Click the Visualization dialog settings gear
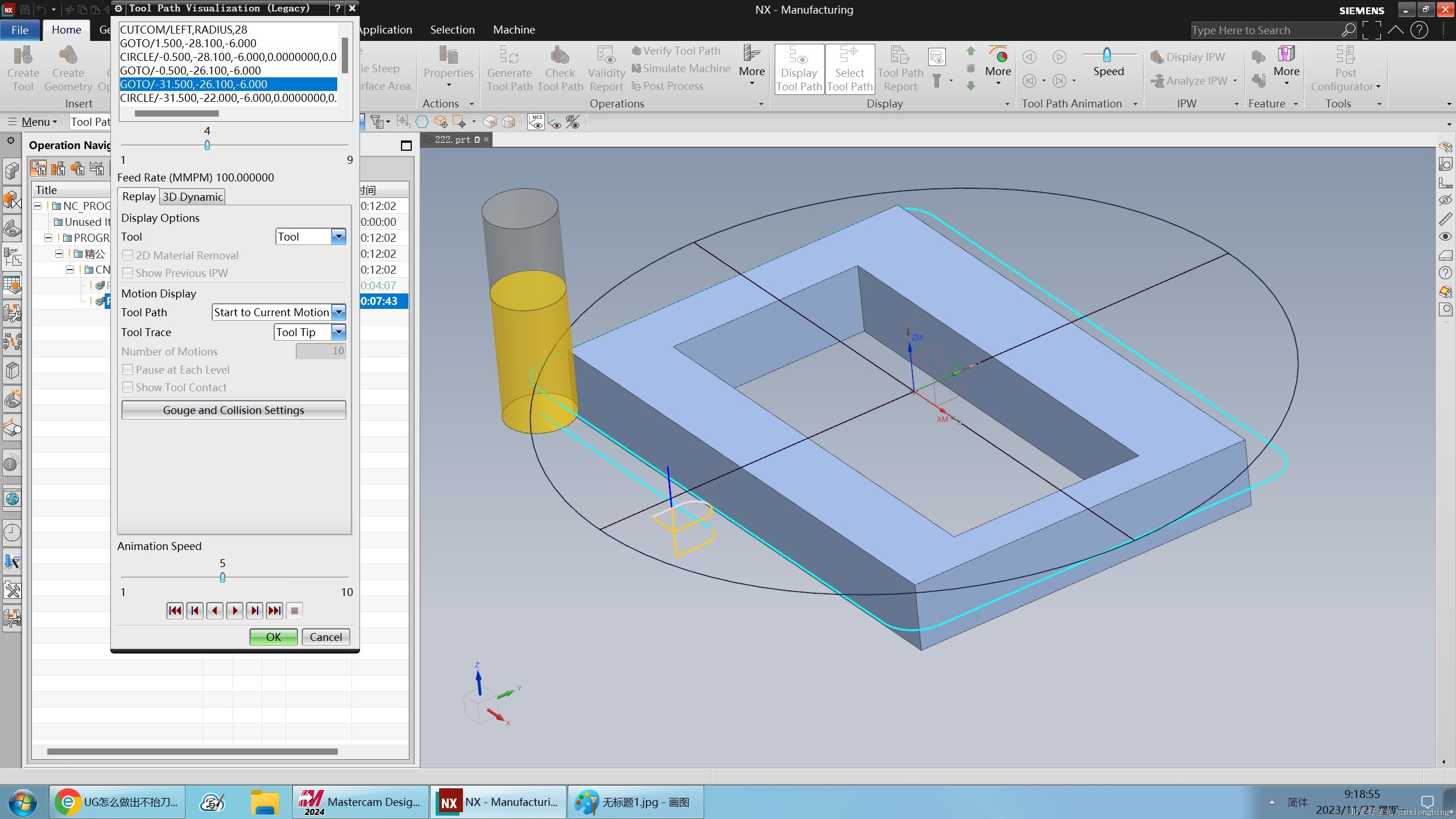This screenshot has width=1456, height=819. pos(118,8)
